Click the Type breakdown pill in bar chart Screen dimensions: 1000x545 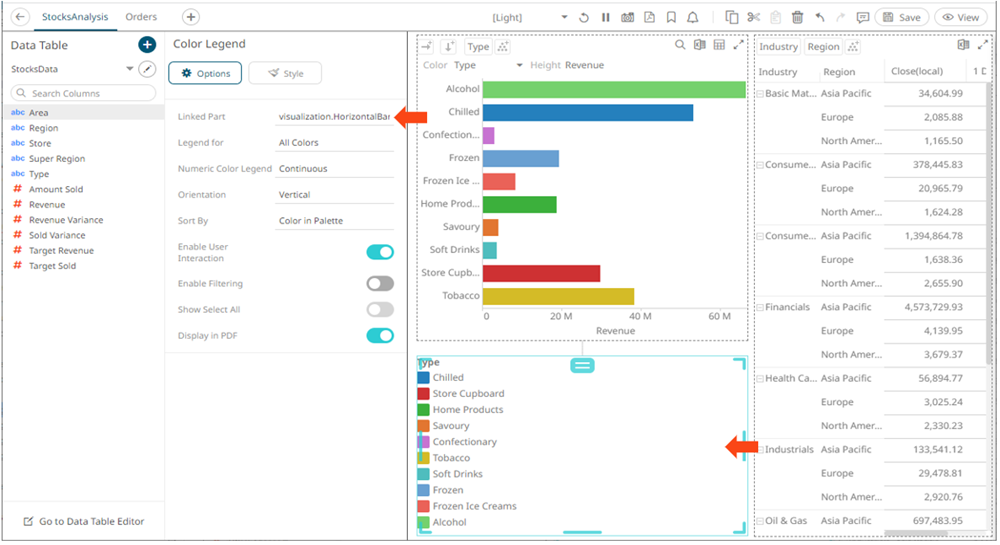(x=478, y=47)
